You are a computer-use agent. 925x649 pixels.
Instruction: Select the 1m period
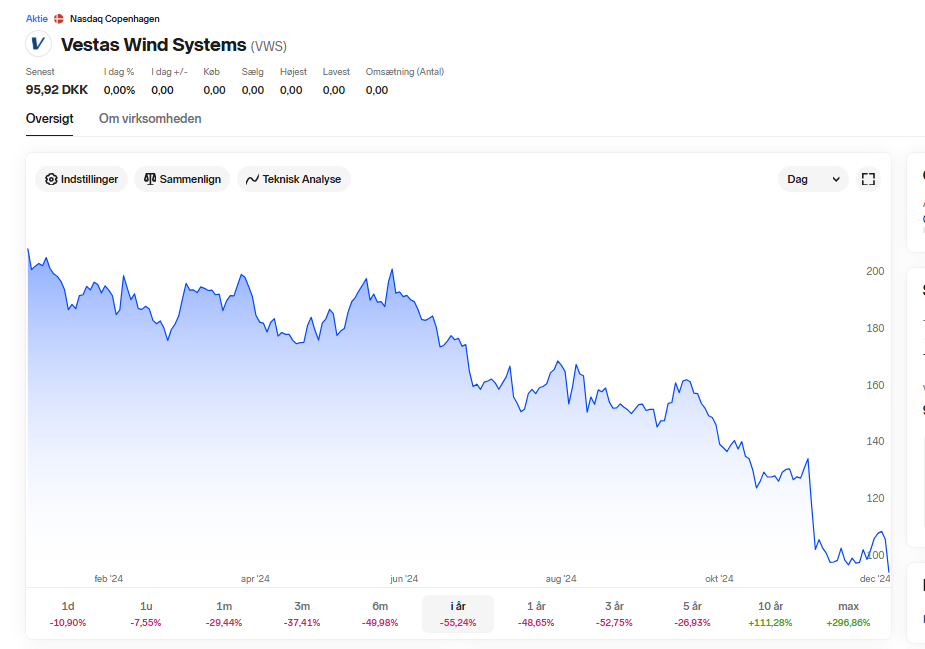click(x=224, y=614)
